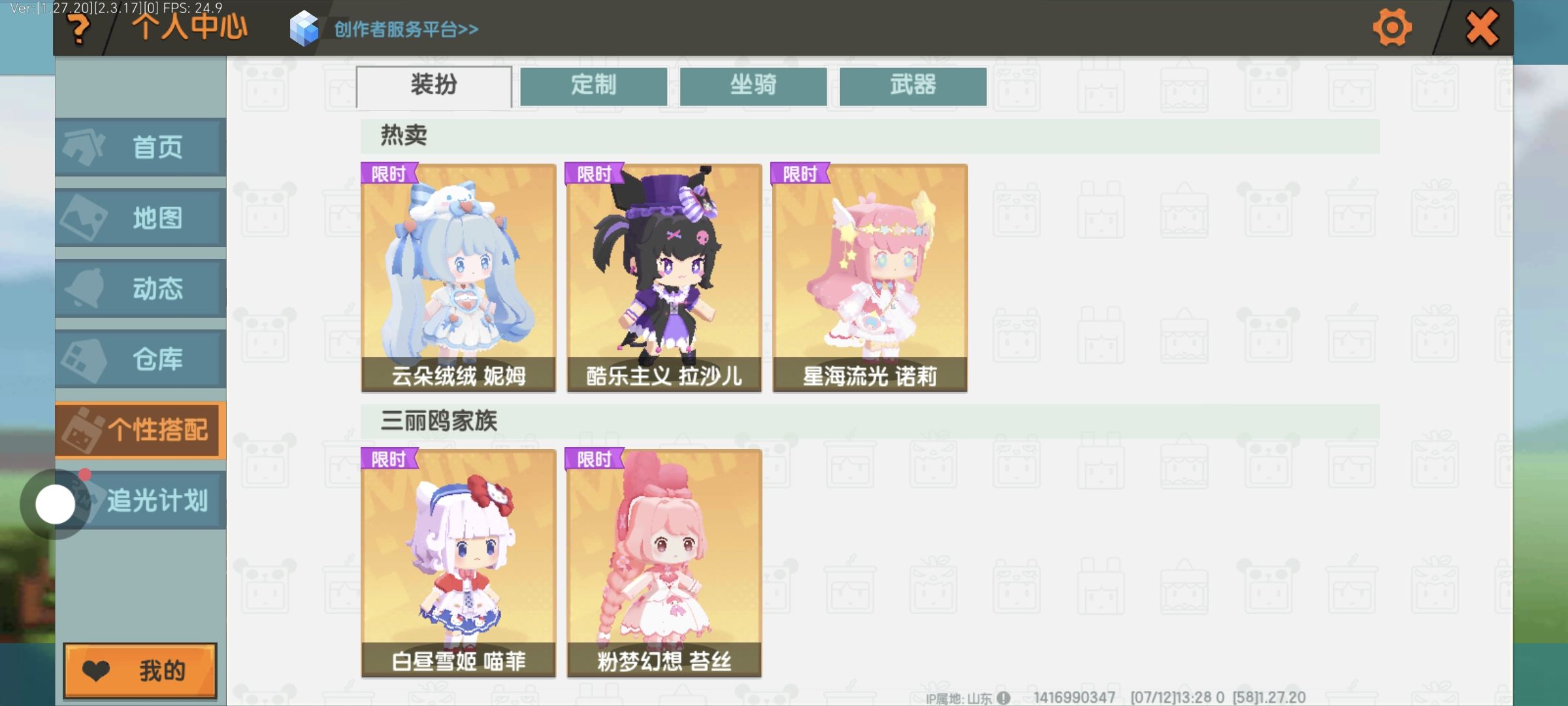
Task: Switch to the 定制 tab
Action: click(x=594, y=86)
